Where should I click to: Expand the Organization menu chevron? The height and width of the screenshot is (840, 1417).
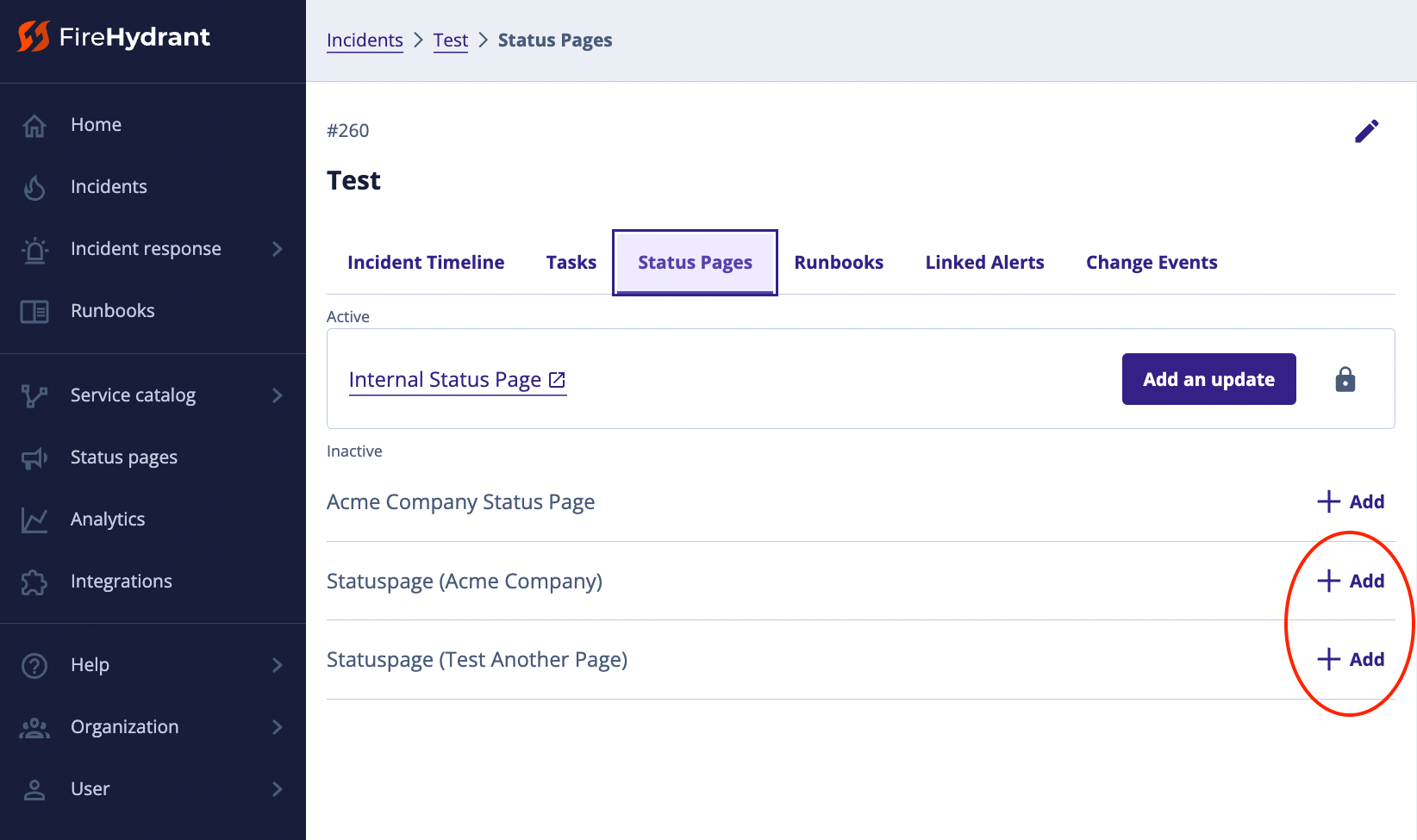click(277, 727)
